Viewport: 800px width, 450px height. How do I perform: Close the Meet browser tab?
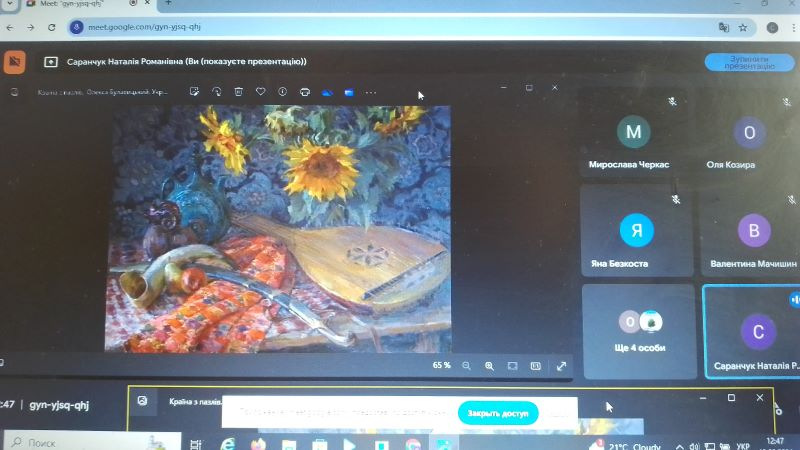pos(147,3)
